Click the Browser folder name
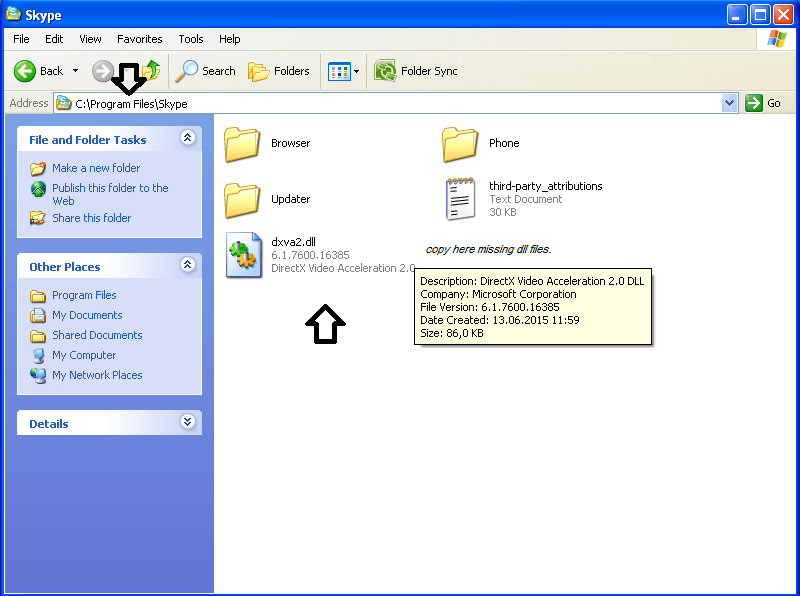The height and width of the screenshot is (596, 800). [x=290, y=143]
